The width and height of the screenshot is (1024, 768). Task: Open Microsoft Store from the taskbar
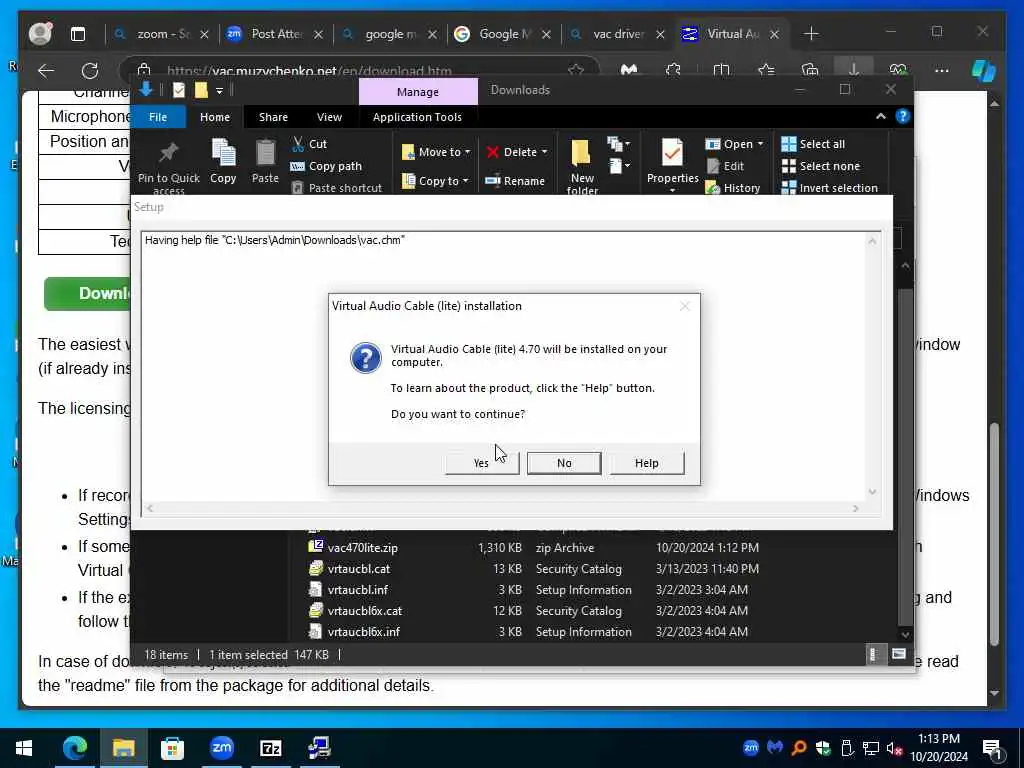click(172, 748)
